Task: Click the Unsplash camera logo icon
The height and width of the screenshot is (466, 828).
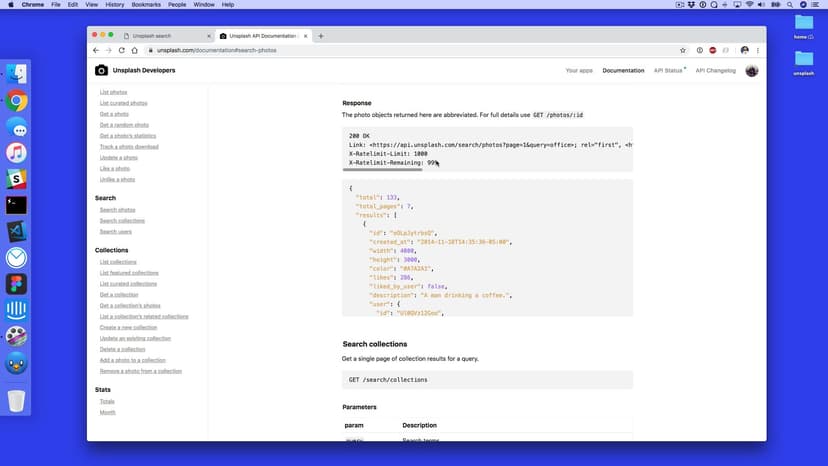Action: pos(101,70)
